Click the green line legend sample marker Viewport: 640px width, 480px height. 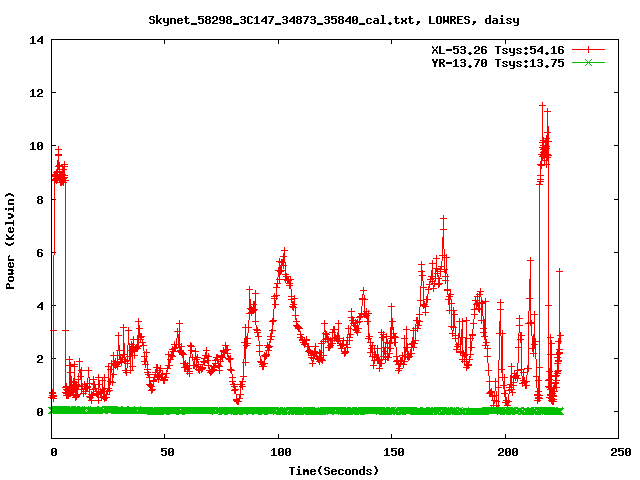[588, 62]
